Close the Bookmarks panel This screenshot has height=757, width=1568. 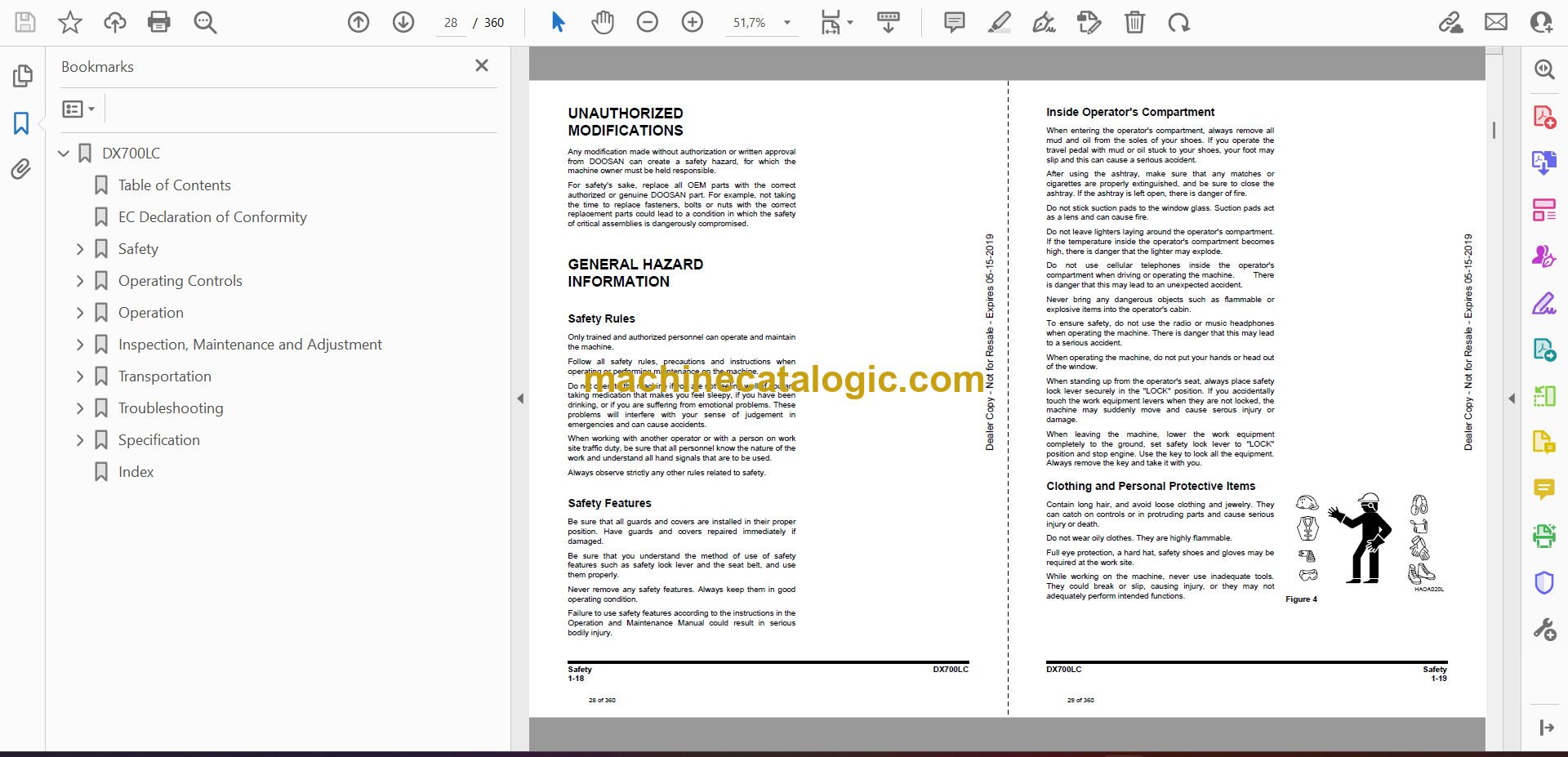tap(482, 65)
